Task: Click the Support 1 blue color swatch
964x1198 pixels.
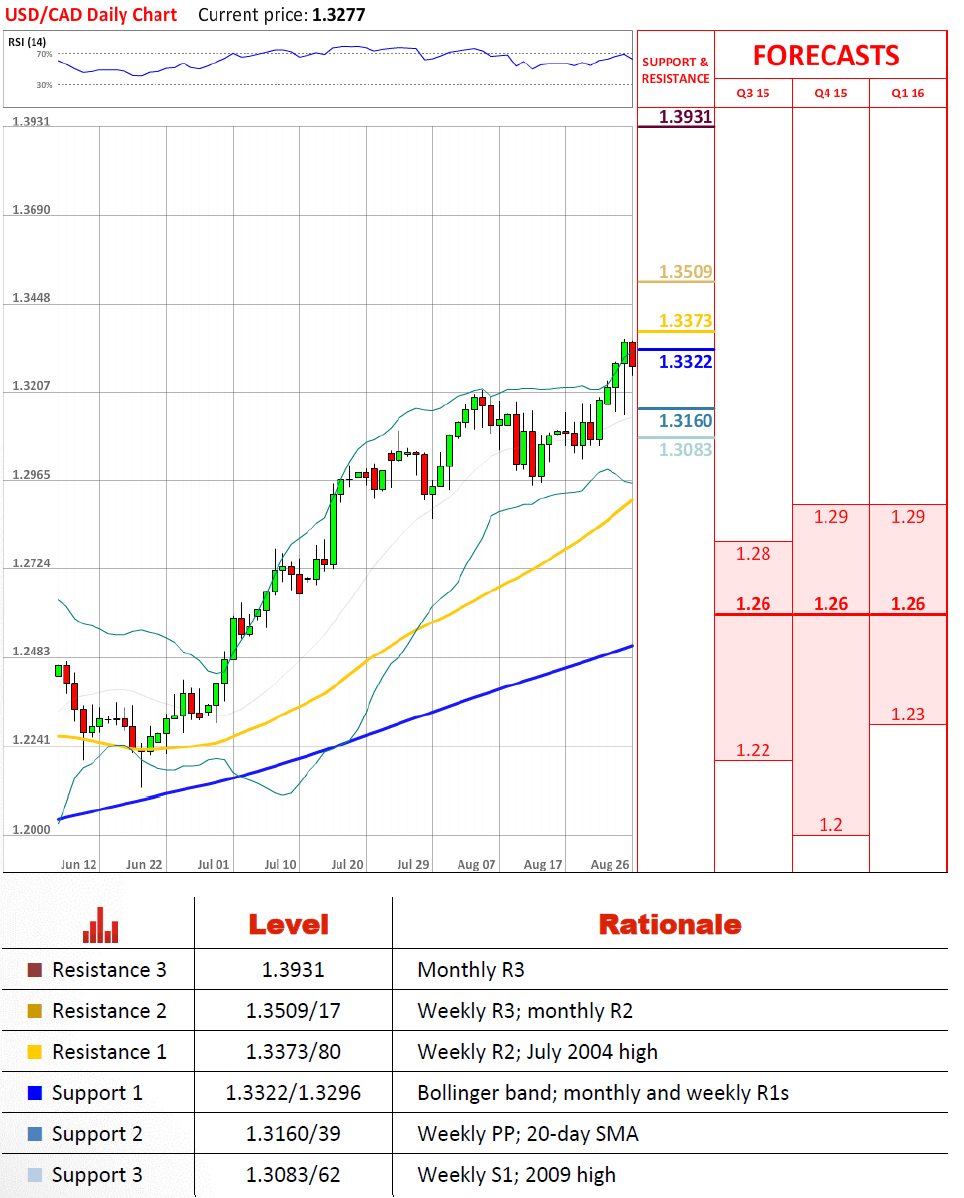Action: (x=35, y=1093)
